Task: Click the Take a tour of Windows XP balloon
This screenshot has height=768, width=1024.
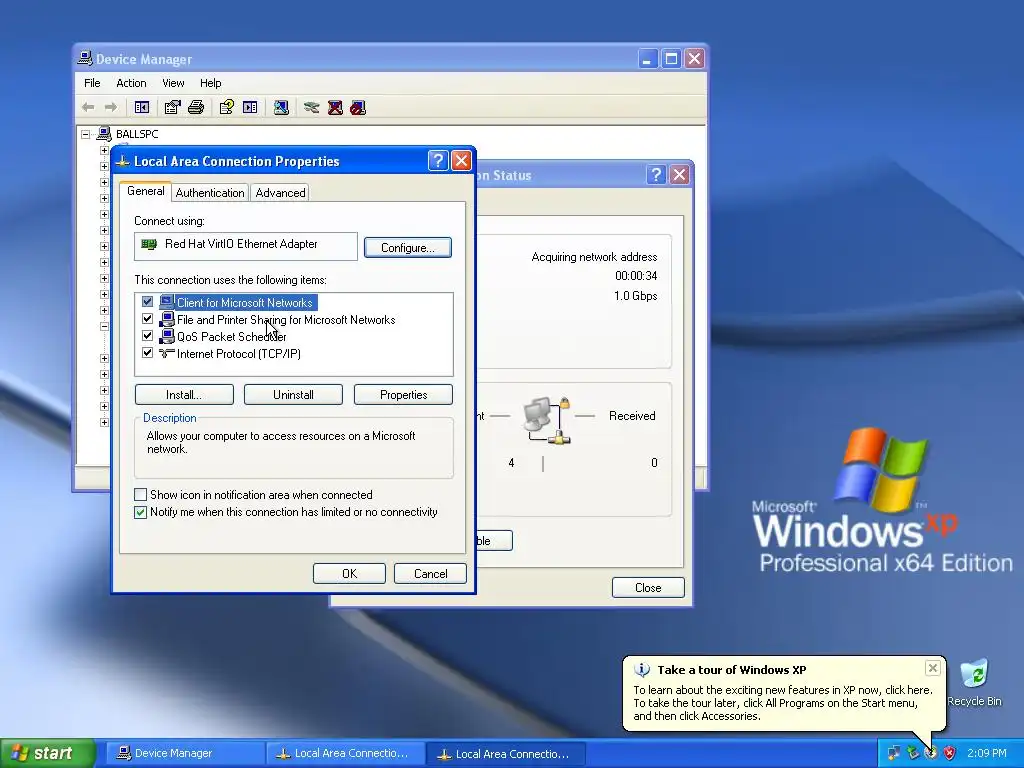Action: point(784,693)
